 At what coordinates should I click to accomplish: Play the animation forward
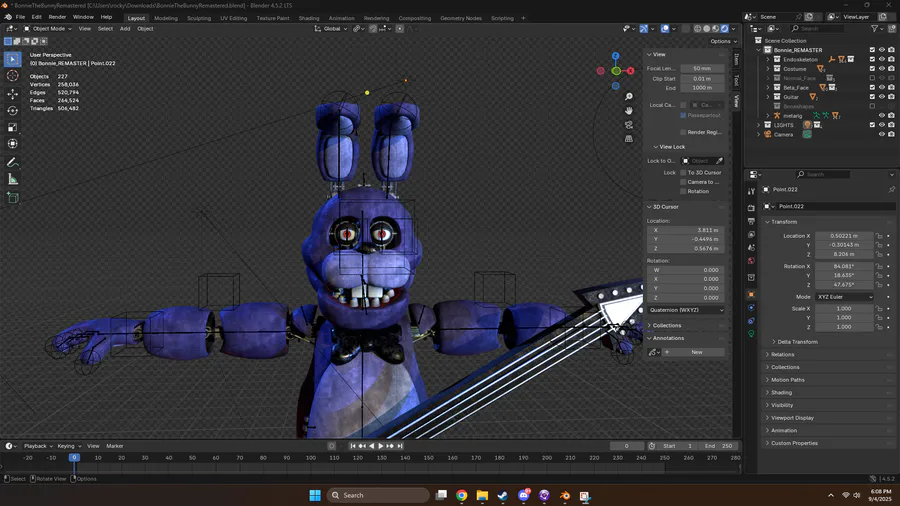(381, 446)
